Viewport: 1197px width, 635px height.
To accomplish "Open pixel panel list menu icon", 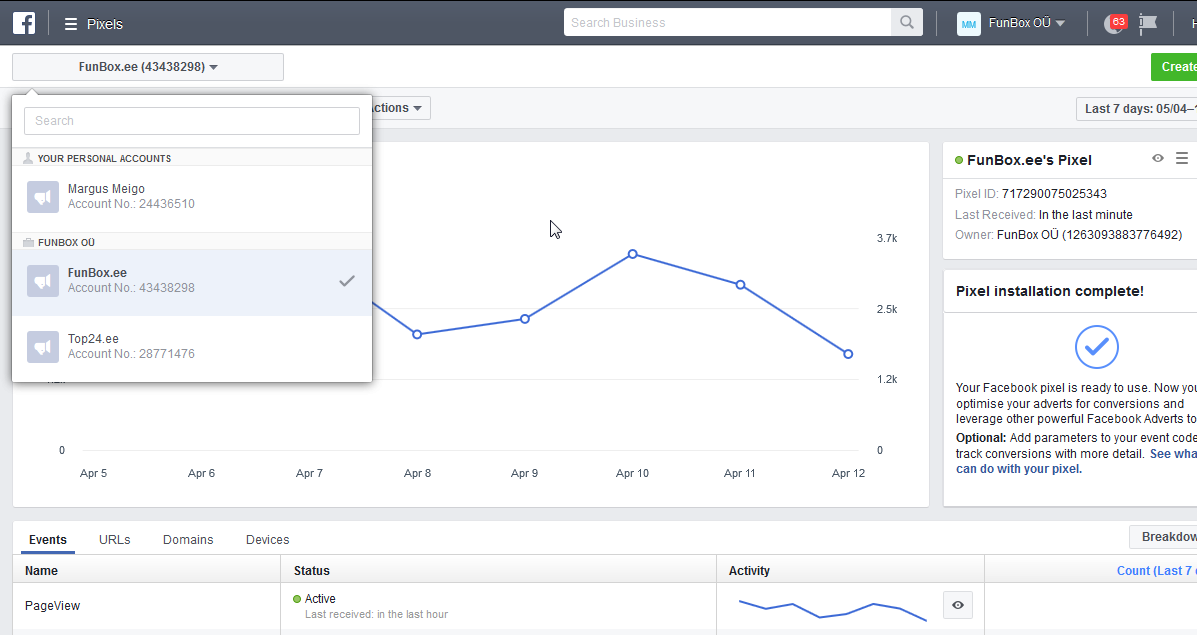I will tap(1182, 158).
